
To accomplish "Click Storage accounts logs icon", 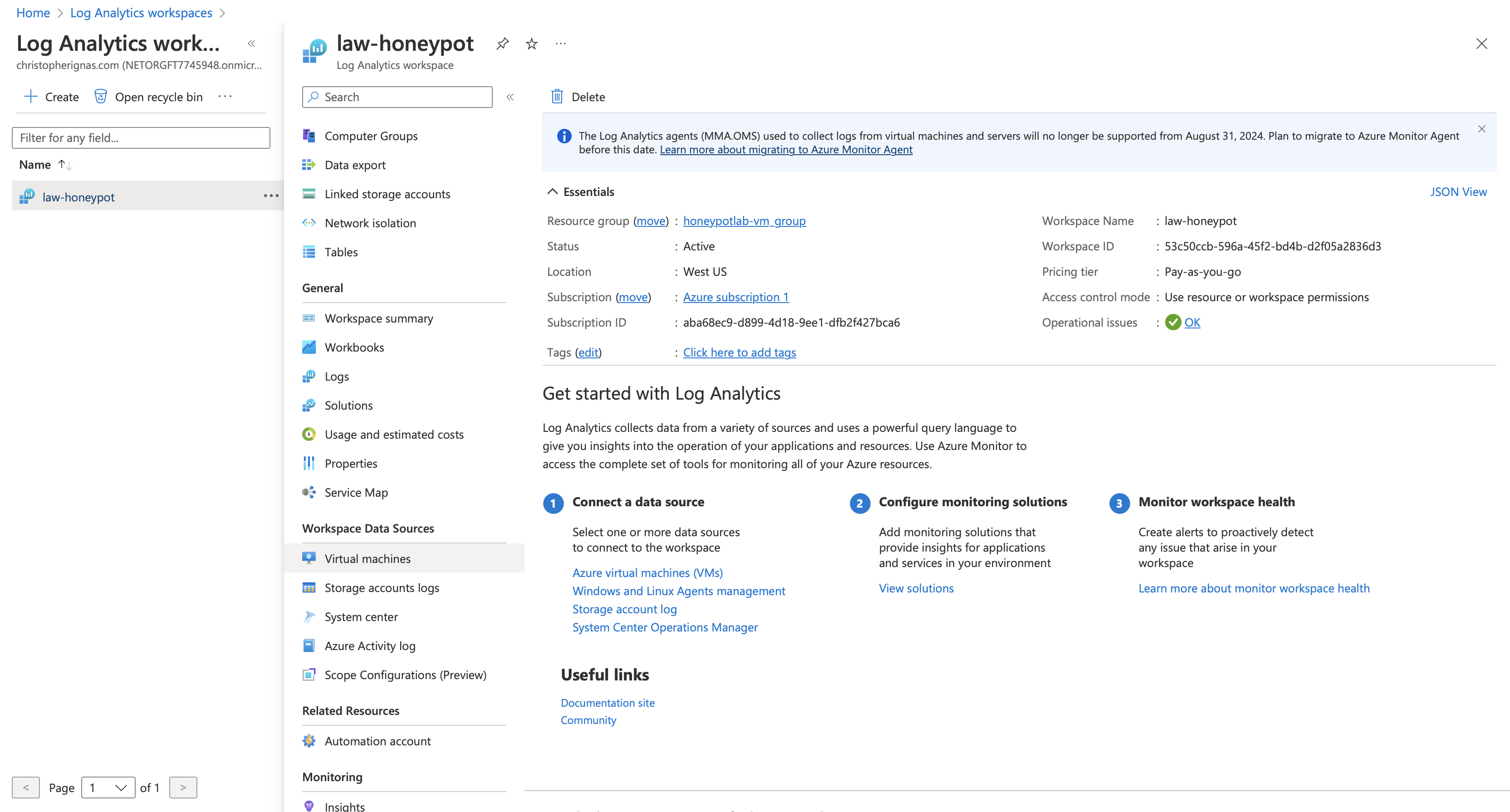I will click(x=309, y=587).
